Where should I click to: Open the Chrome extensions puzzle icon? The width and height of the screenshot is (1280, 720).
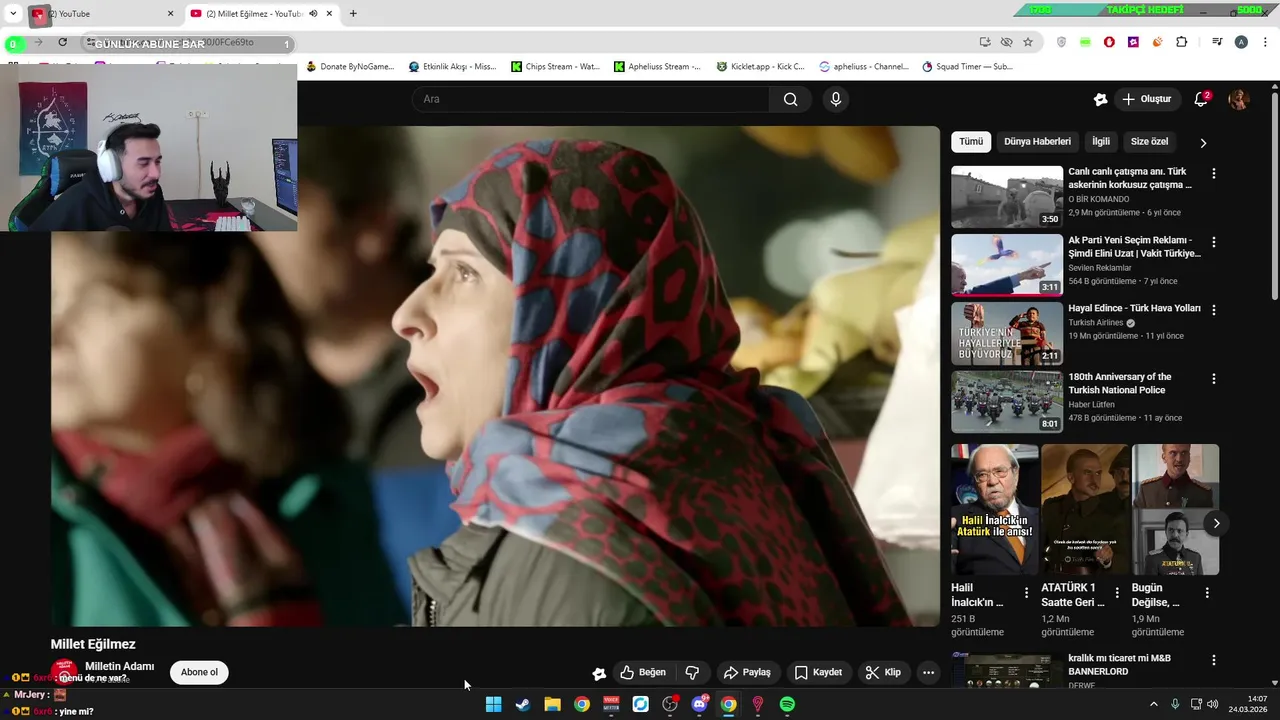click(x=1181, y=42)
